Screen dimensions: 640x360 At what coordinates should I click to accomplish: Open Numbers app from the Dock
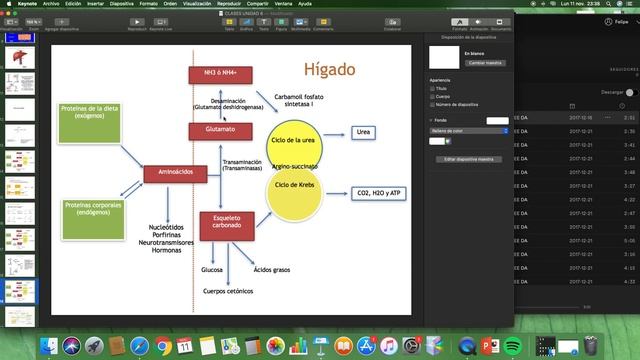(x=298, y=346)
